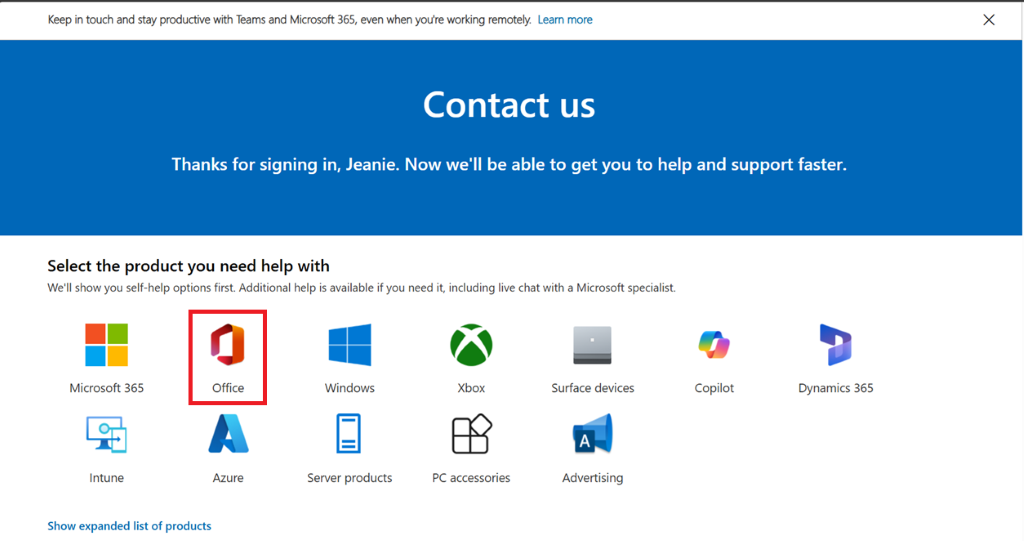Click the "Contact us" heading
1024x541 pixels.
click(x=509, y=105)
